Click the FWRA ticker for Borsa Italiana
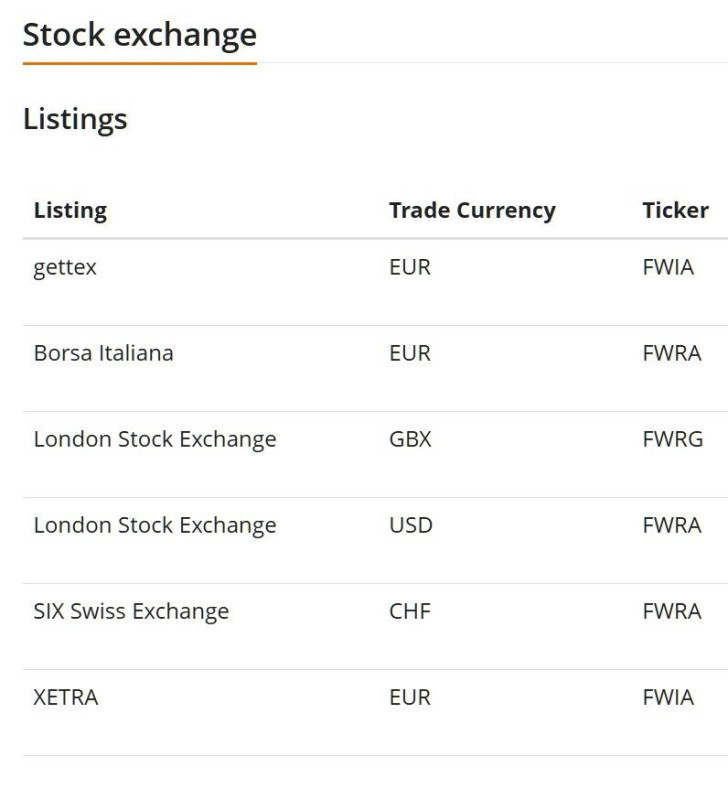Viewport: 728px width, 800px height. click(x=672, y=353)
